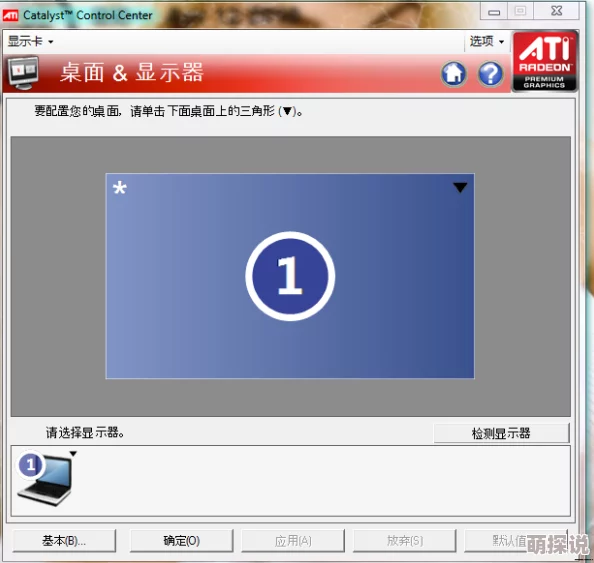Open the 显示卡 menu
The image size is (594, 563).
click(30, 41)
